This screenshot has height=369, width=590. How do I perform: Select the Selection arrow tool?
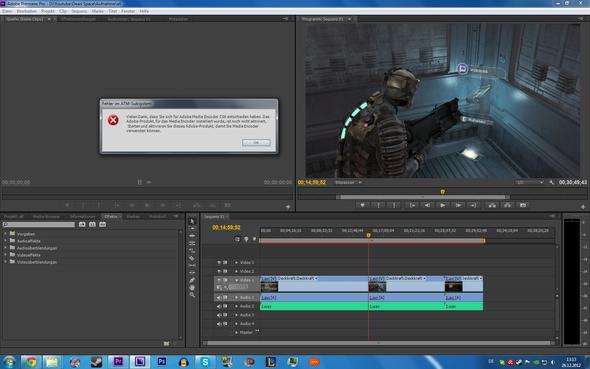point(192,221)
